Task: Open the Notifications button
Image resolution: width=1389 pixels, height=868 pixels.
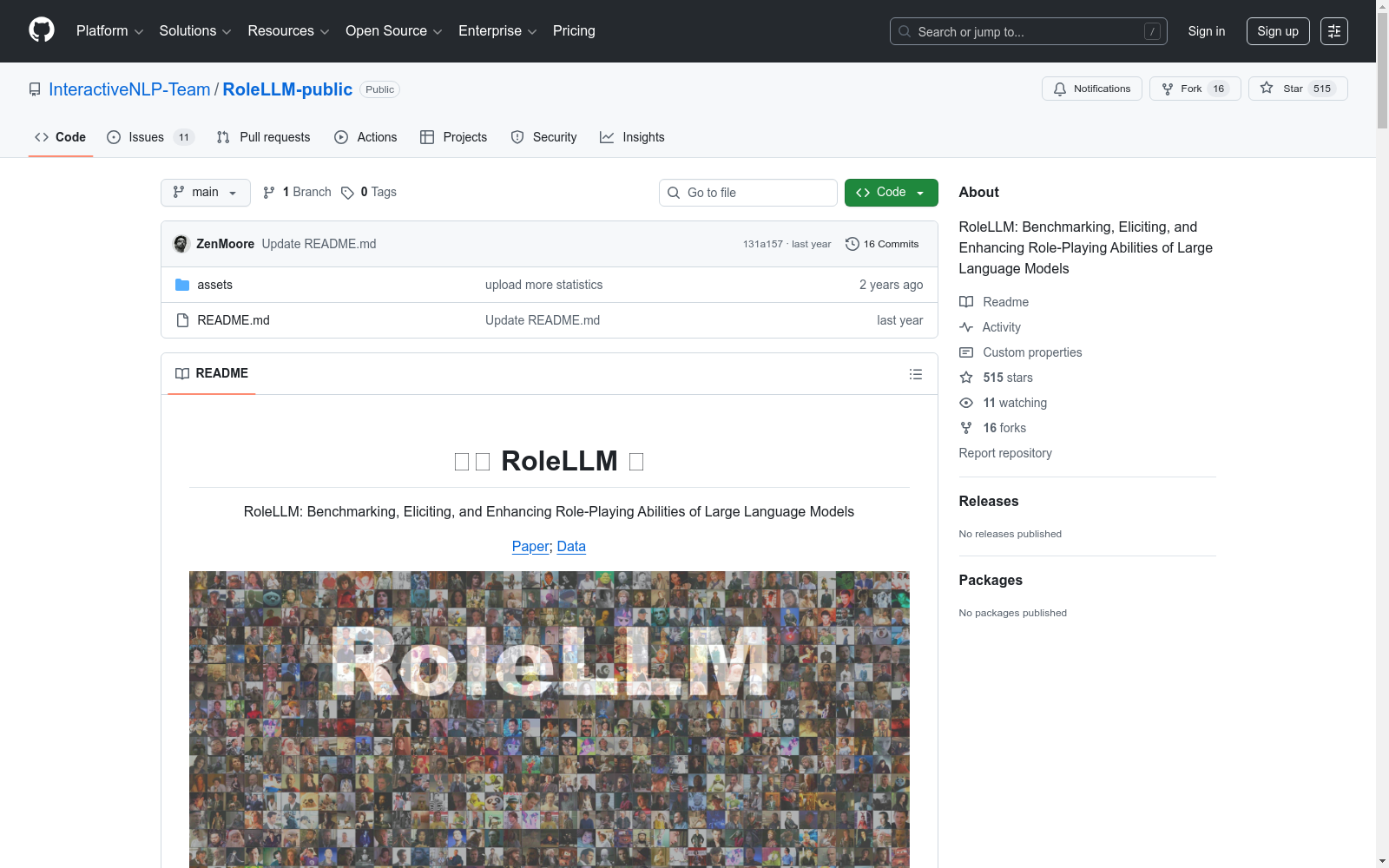Action: click(x=1092, y=89)
